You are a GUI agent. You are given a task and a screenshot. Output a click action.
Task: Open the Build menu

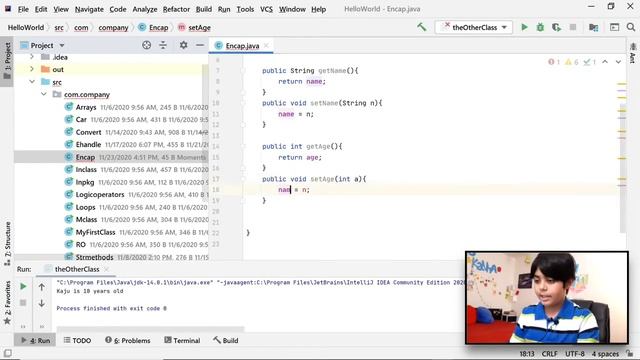pyautogui.click(x=204, y=9)
